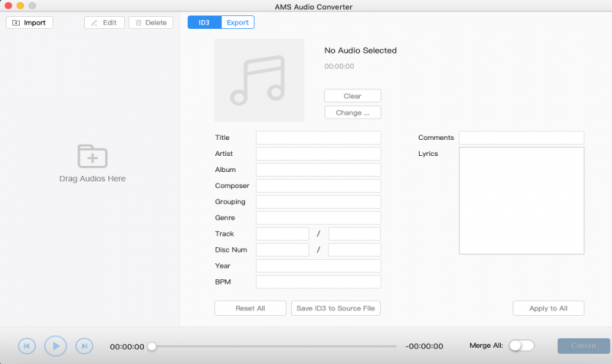The width and height of the screenshot is (612, 364).
Task: Click the Disc Num total field
Action: coord(354,250)
